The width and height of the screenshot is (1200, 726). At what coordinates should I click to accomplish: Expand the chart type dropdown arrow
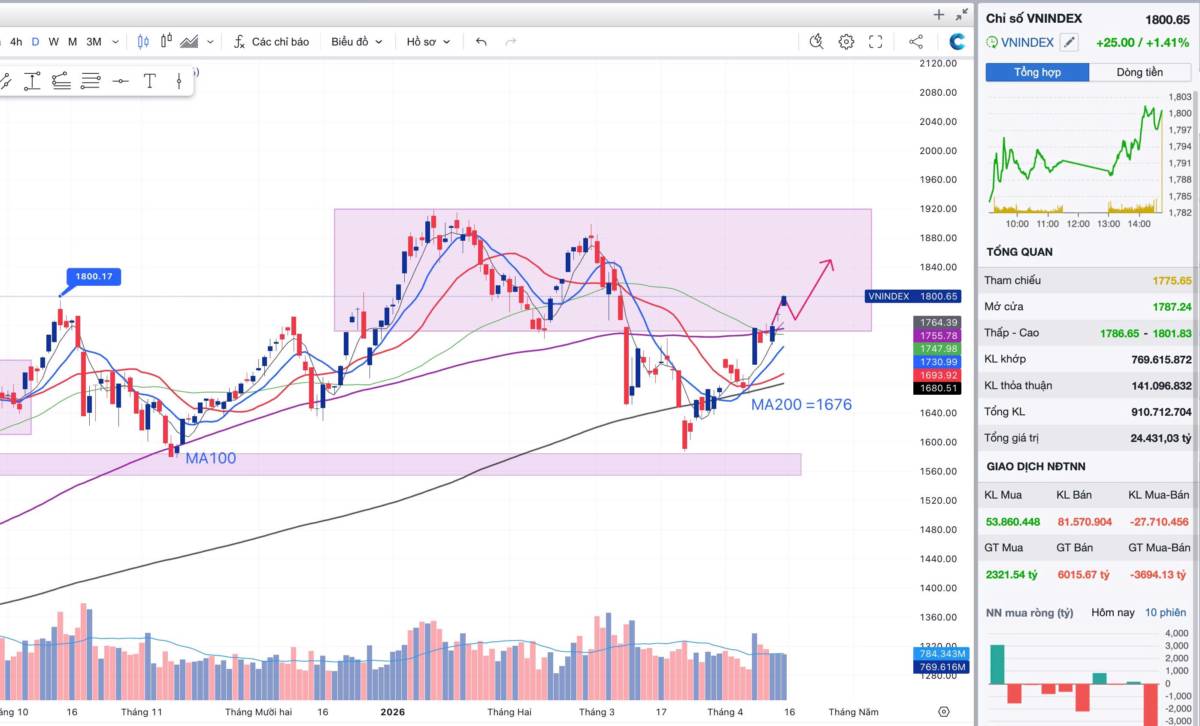[x=210, y=42]
